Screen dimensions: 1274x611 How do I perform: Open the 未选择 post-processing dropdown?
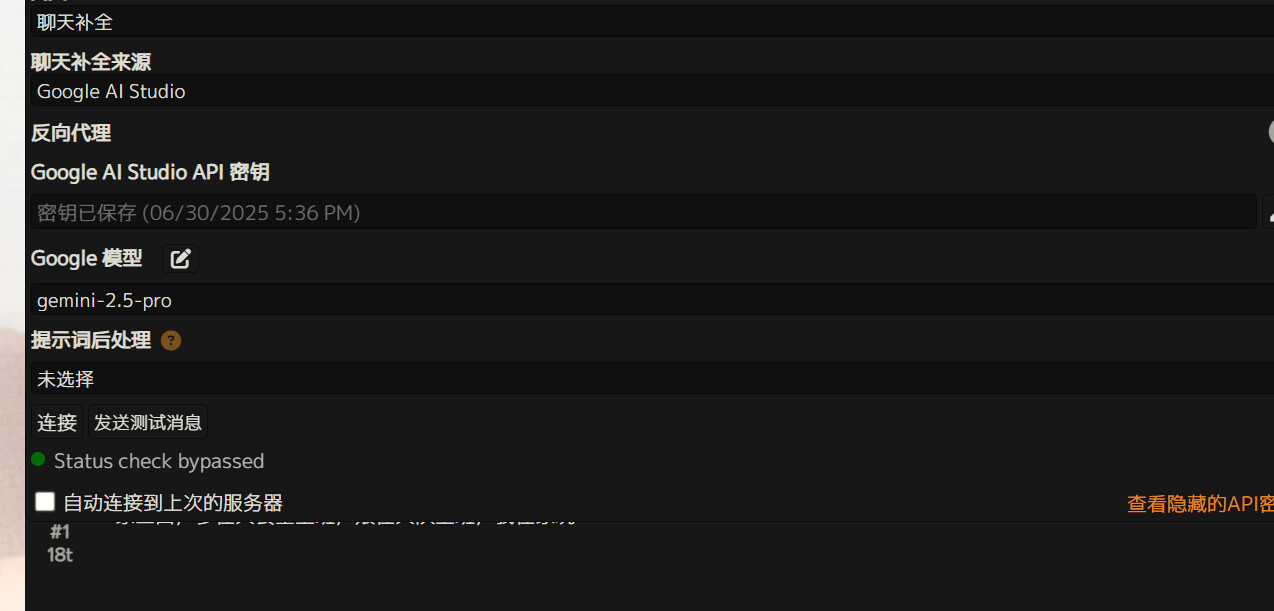coord(650,379)
